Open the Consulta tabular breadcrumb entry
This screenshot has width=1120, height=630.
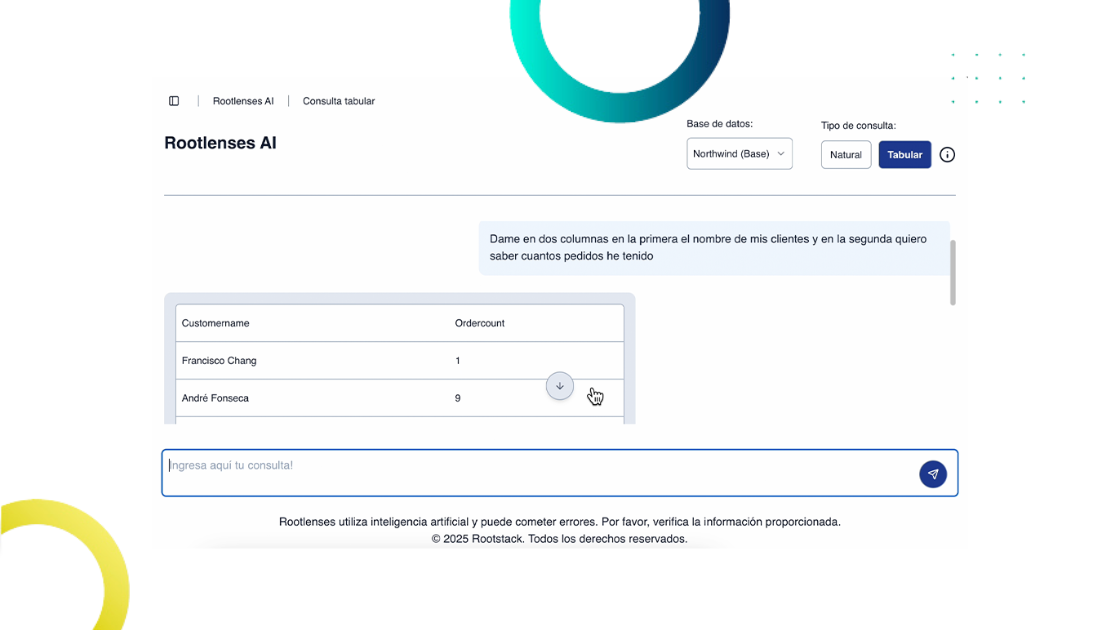tap(338, 100)
